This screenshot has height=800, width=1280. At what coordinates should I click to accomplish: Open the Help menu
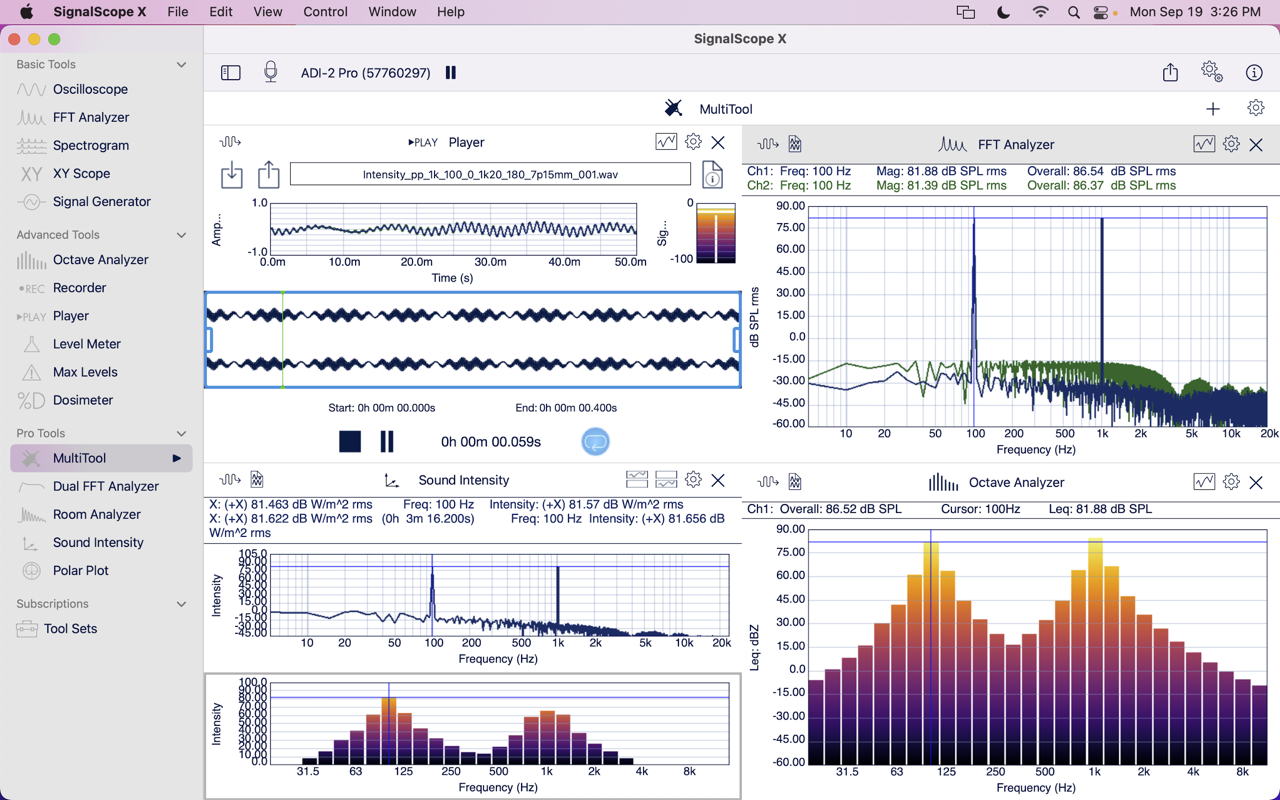click(x=451, y=12)
